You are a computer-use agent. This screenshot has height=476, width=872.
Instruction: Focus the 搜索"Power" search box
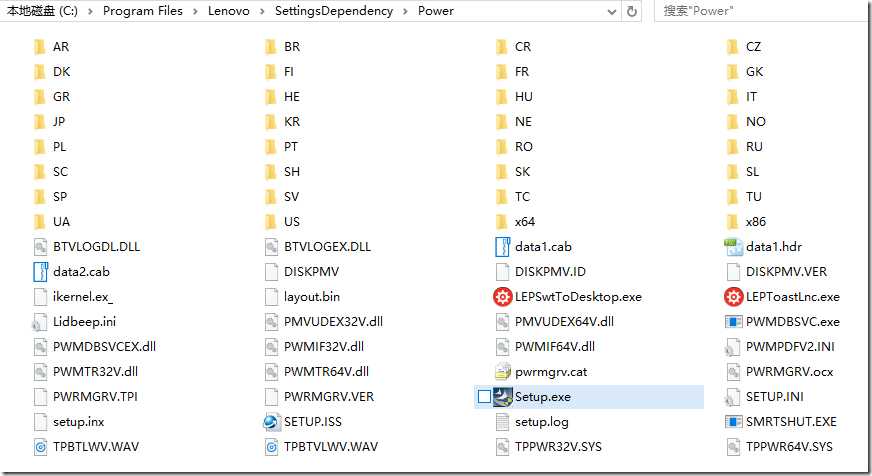(760, 11)
